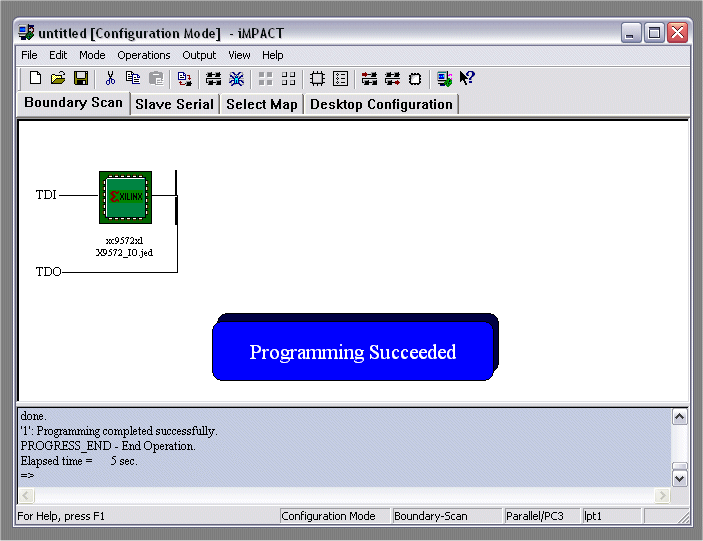Open the File menu
703x541 pixels.
click(x=29, y=55)
